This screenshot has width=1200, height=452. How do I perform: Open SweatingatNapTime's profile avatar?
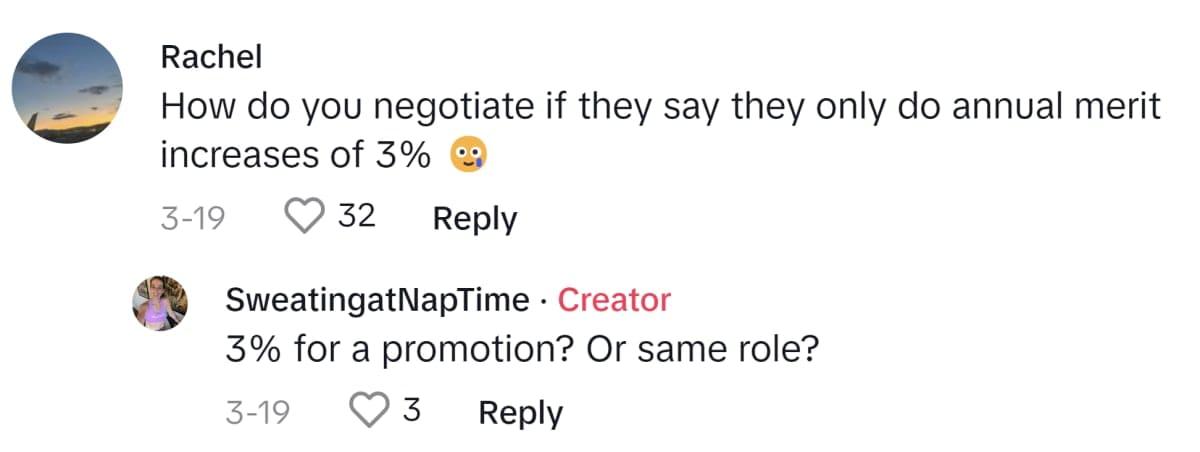tap(160, 303)
